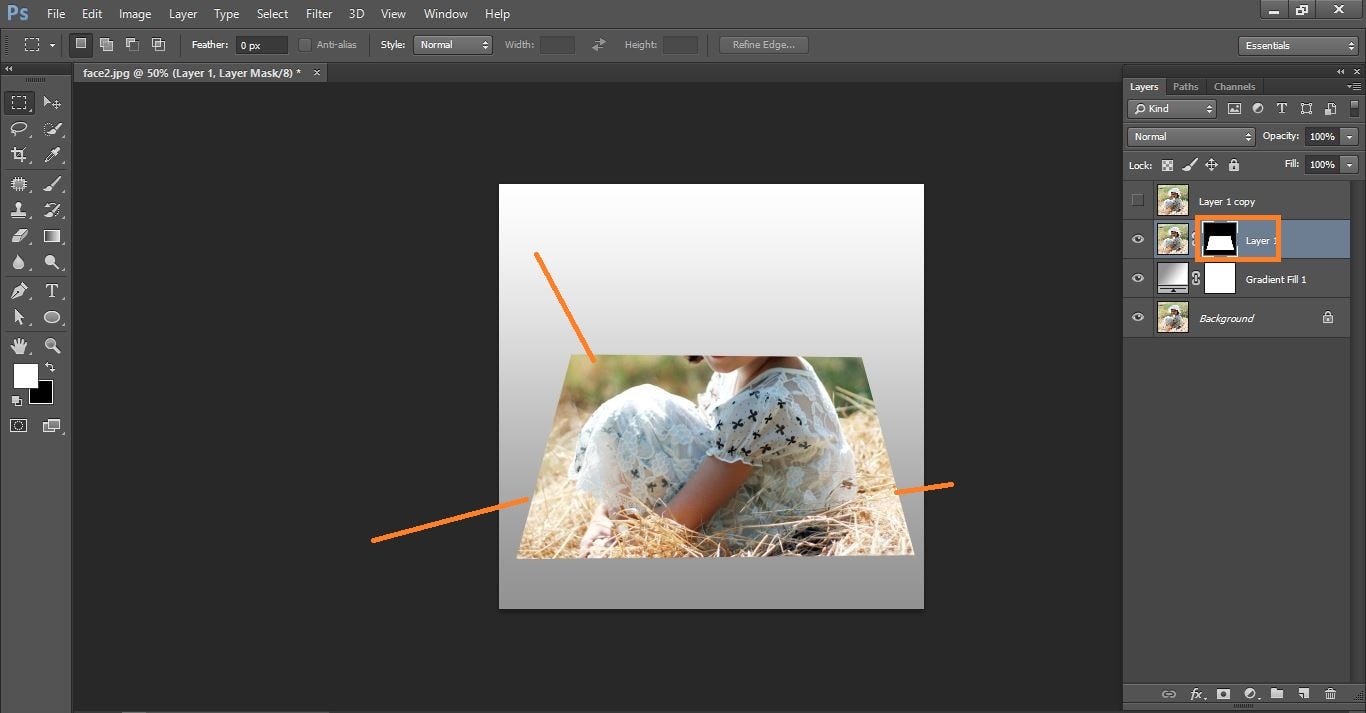Open the Essentials workspace dropdown
Image resolution: width=1366 pixels, height=713 pixels.
point(1297,46)
